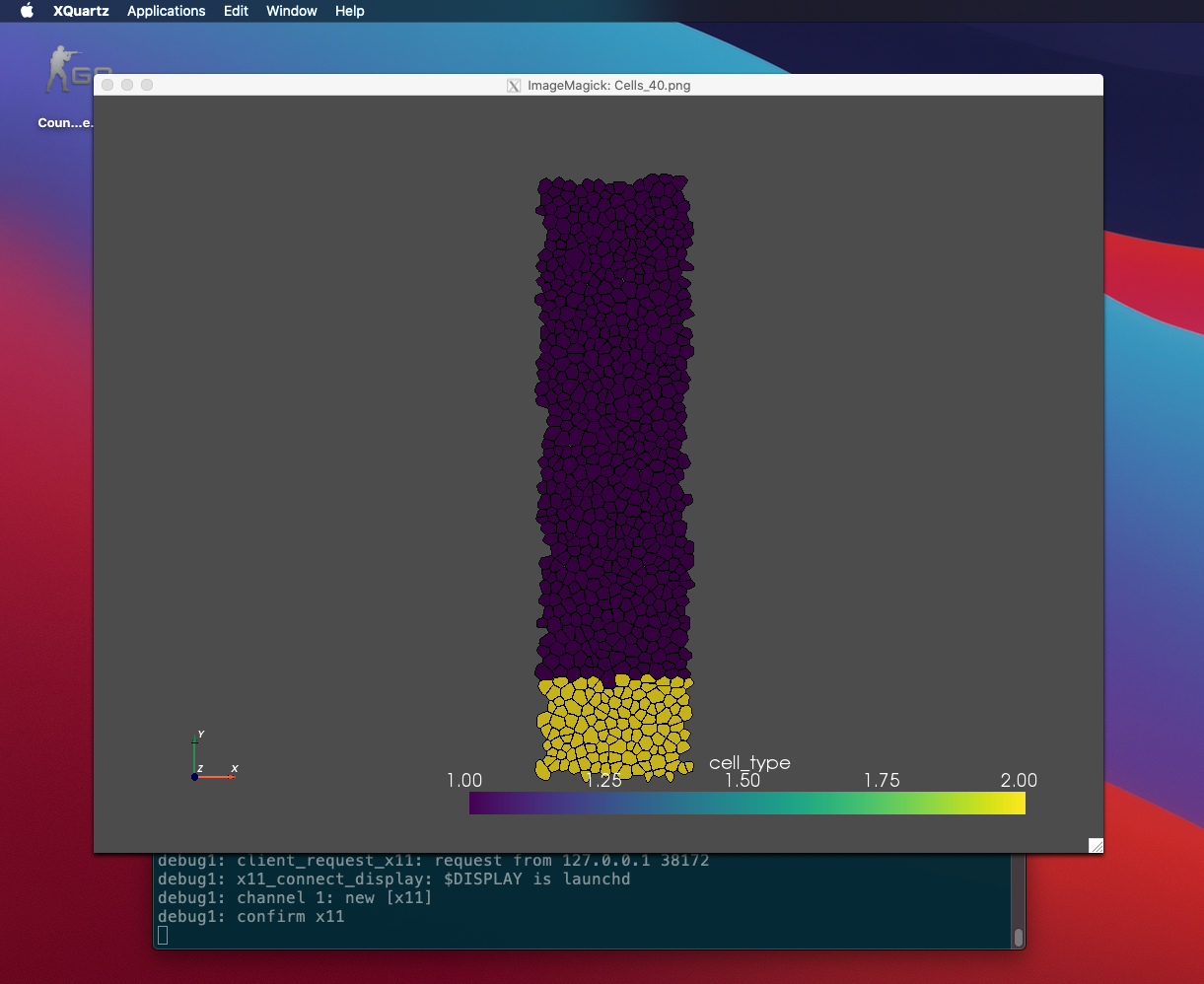
Task: Select the Counter-Strike desktop shortcut icon
Action: tap(66, 74)
